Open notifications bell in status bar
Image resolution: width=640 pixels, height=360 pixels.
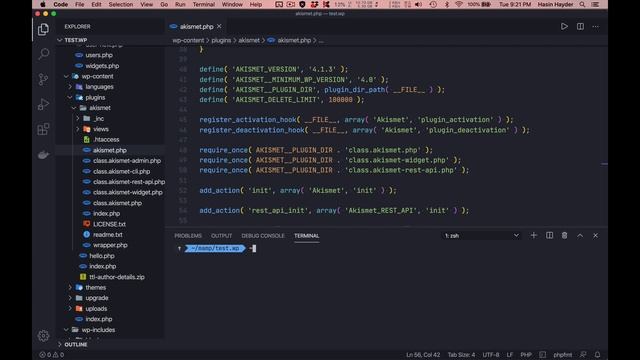597,355
